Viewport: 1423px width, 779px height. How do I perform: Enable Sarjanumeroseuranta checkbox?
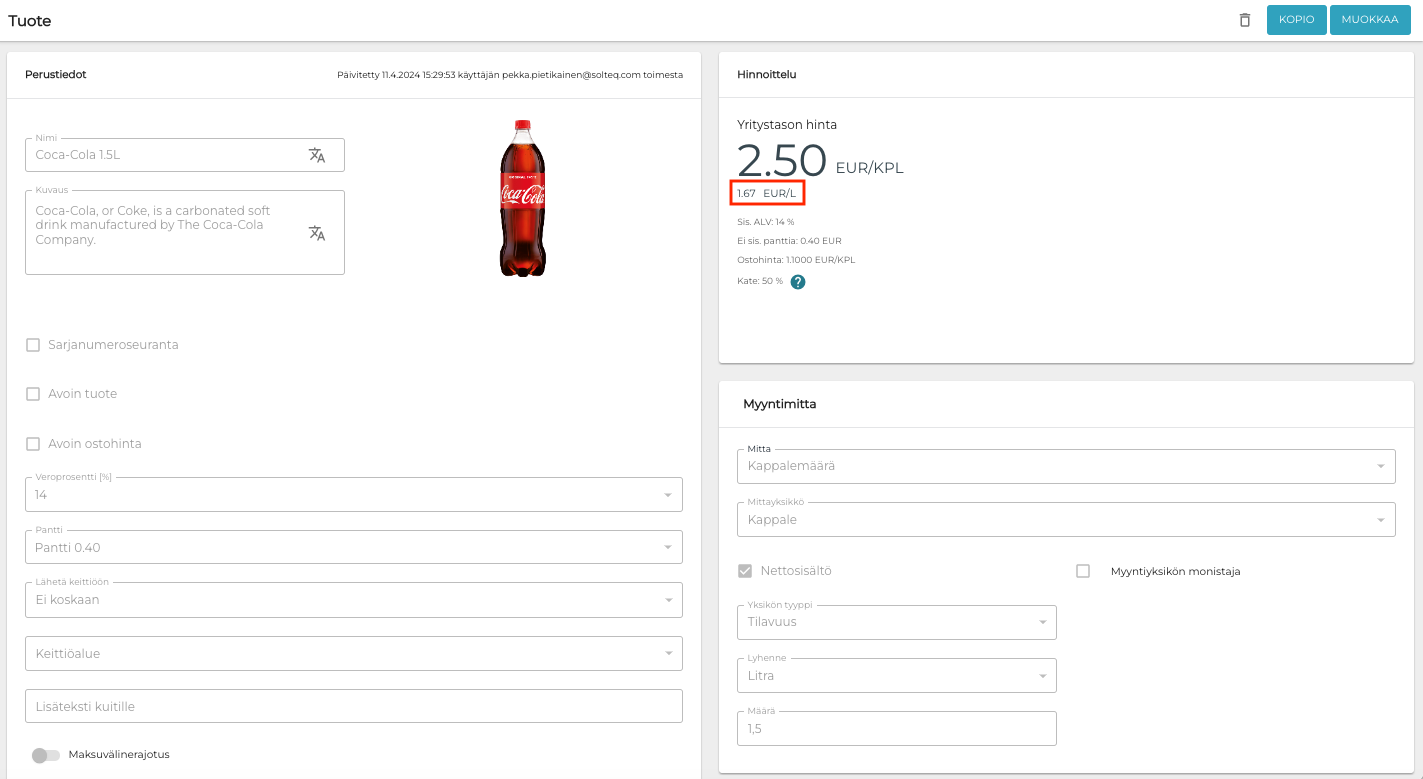[x=33, y=345]
